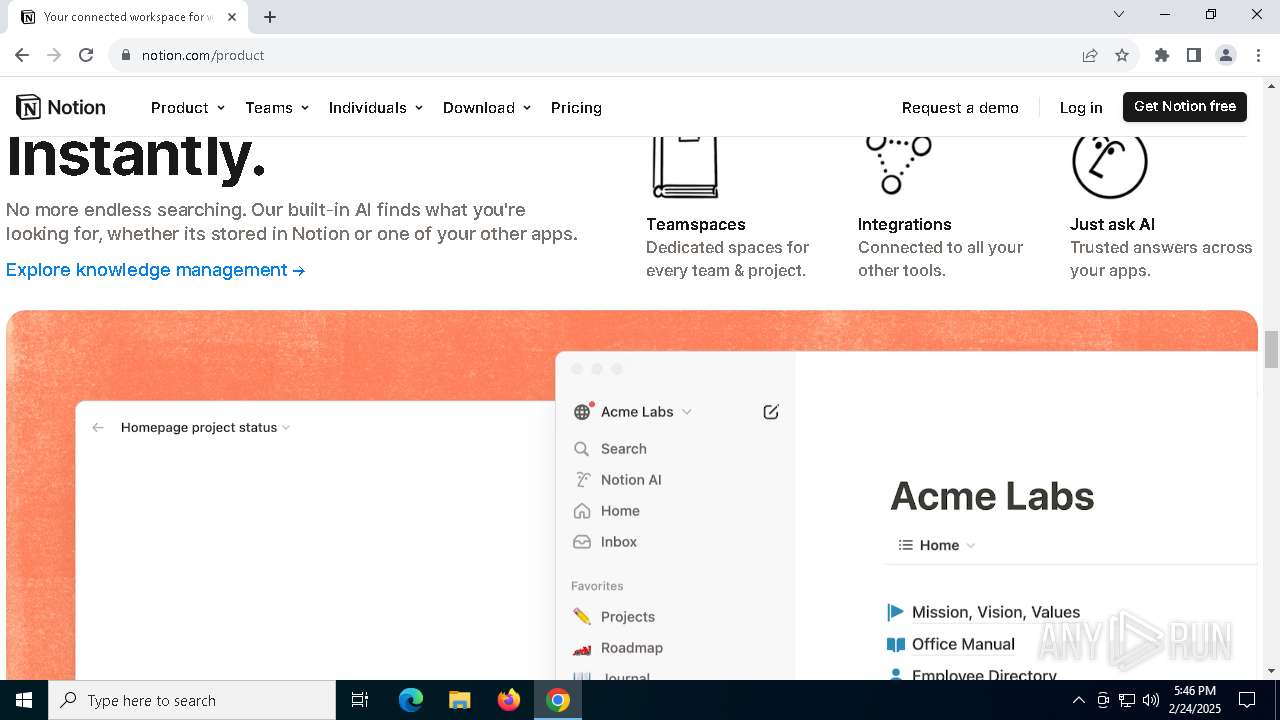Viewport: 1280px width, 720px height.
Task: Click the Just ask AI face icon
Action: (x=1109, y=166)
